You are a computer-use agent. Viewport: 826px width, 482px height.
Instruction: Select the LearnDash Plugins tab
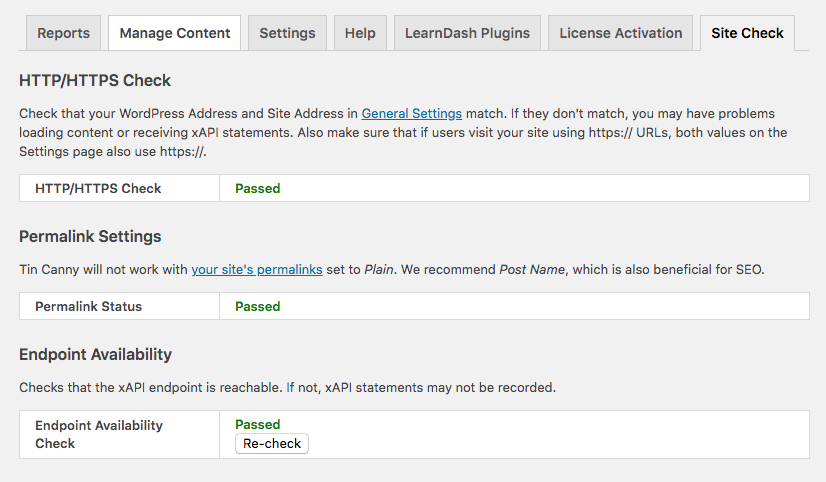[x=467, y=33]
